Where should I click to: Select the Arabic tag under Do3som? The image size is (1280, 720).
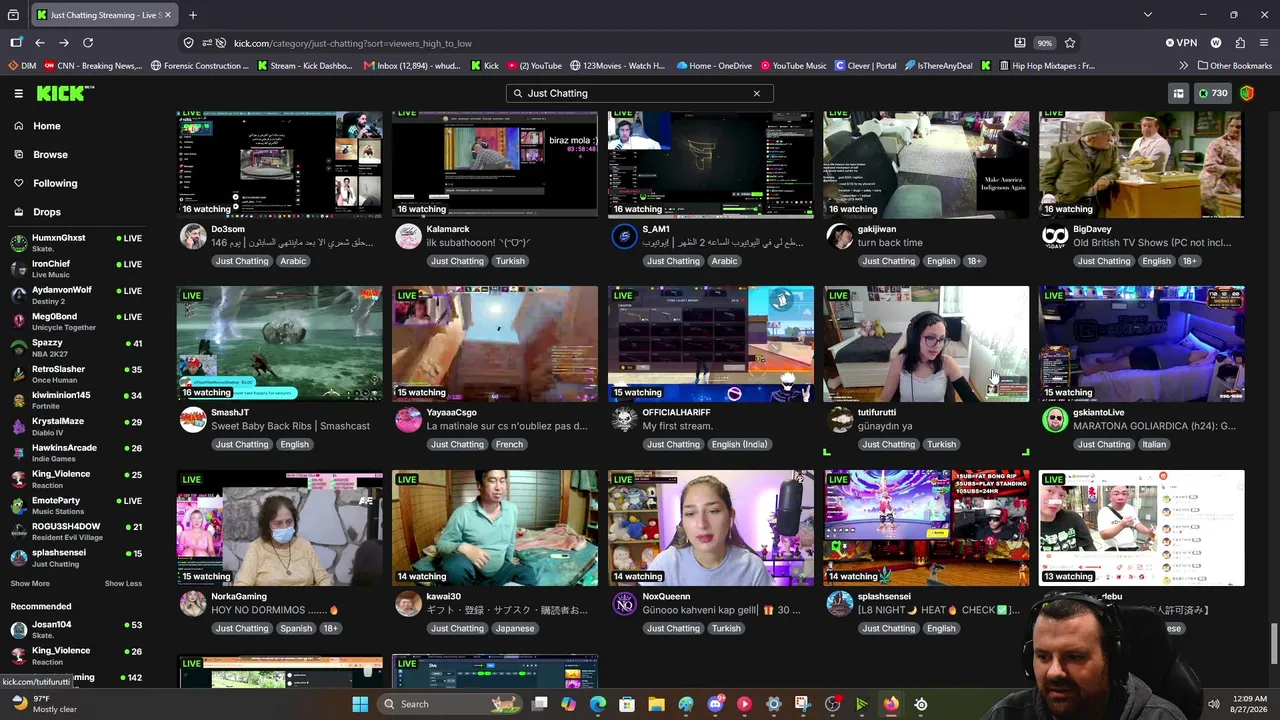coord(293,261)
